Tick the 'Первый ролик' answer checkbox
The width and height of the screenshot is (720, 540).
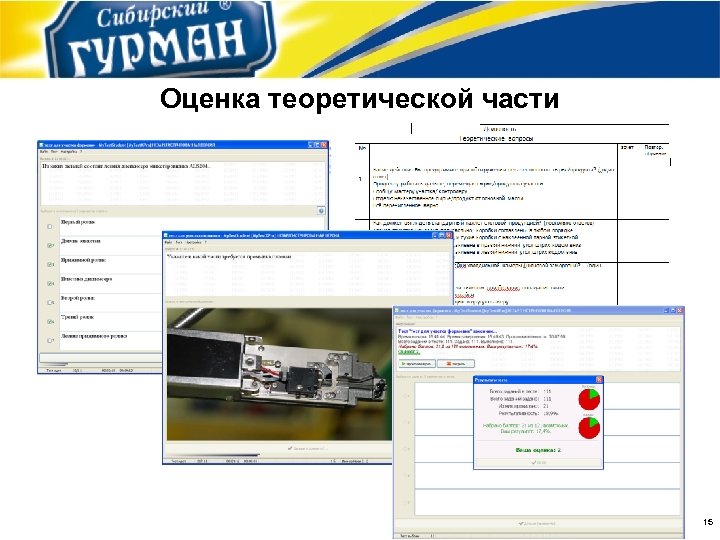coord(50,226)
